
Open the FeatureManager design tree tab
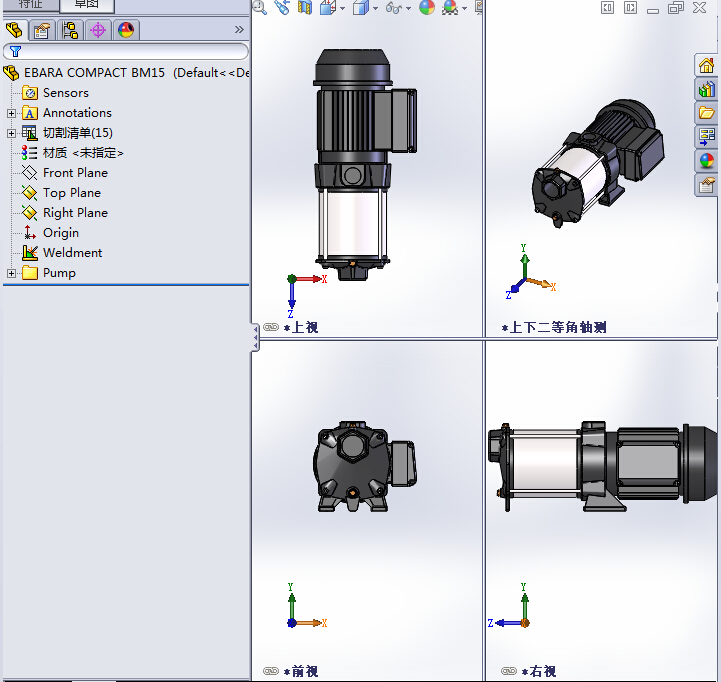pos(15,30)
